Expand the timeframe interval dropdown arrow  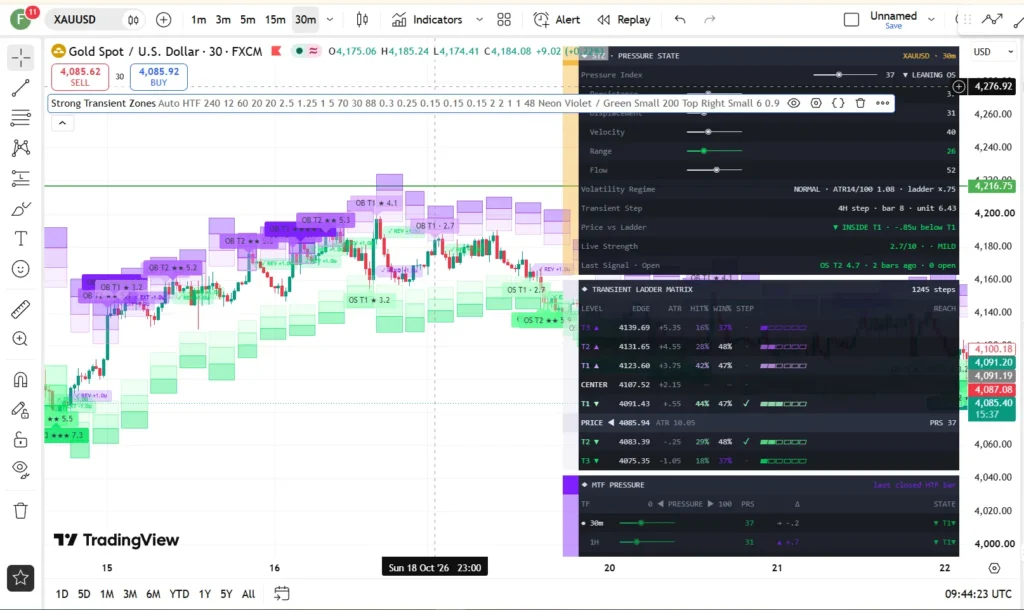pyautogui.click(x=330, y=20)
